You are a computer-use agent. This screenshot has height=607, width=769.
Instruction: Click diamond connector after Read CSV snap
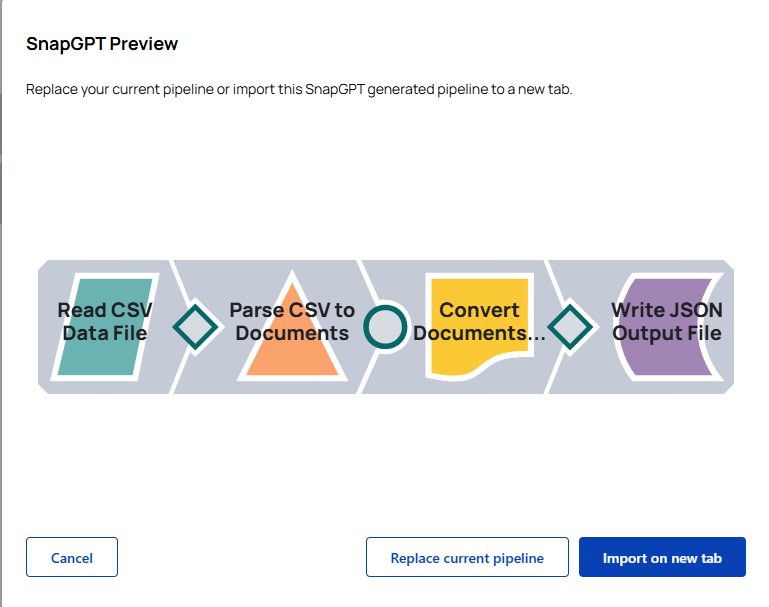tap(196, 326)
